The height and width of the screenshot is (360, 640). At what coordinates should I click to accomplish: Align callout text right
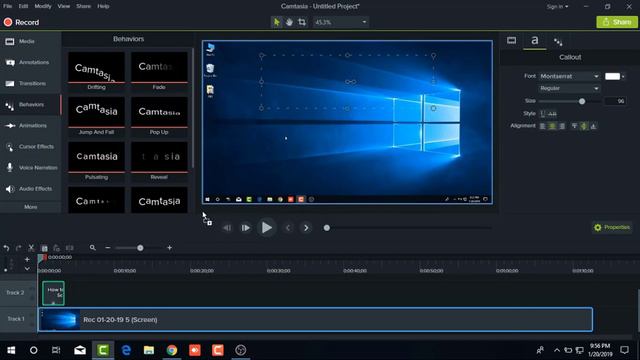tap(562, 126)
